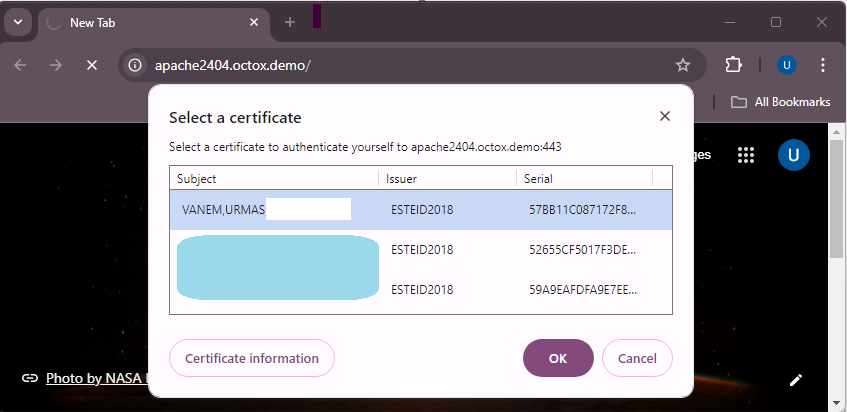Image resolution: width=847 pixels, height=412 pixels.
Task: Close the Select a certificate dialog
Action: 665,116
